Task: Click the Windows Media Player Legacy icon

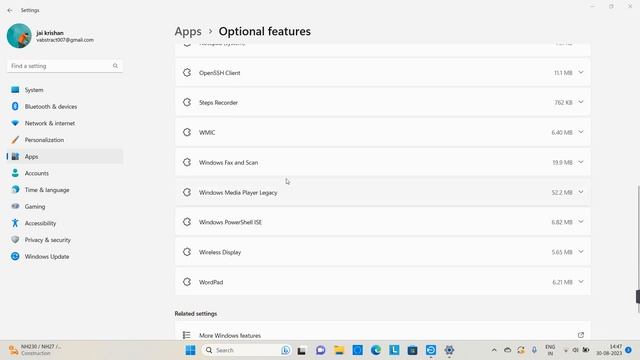Action: click(187, 192)
